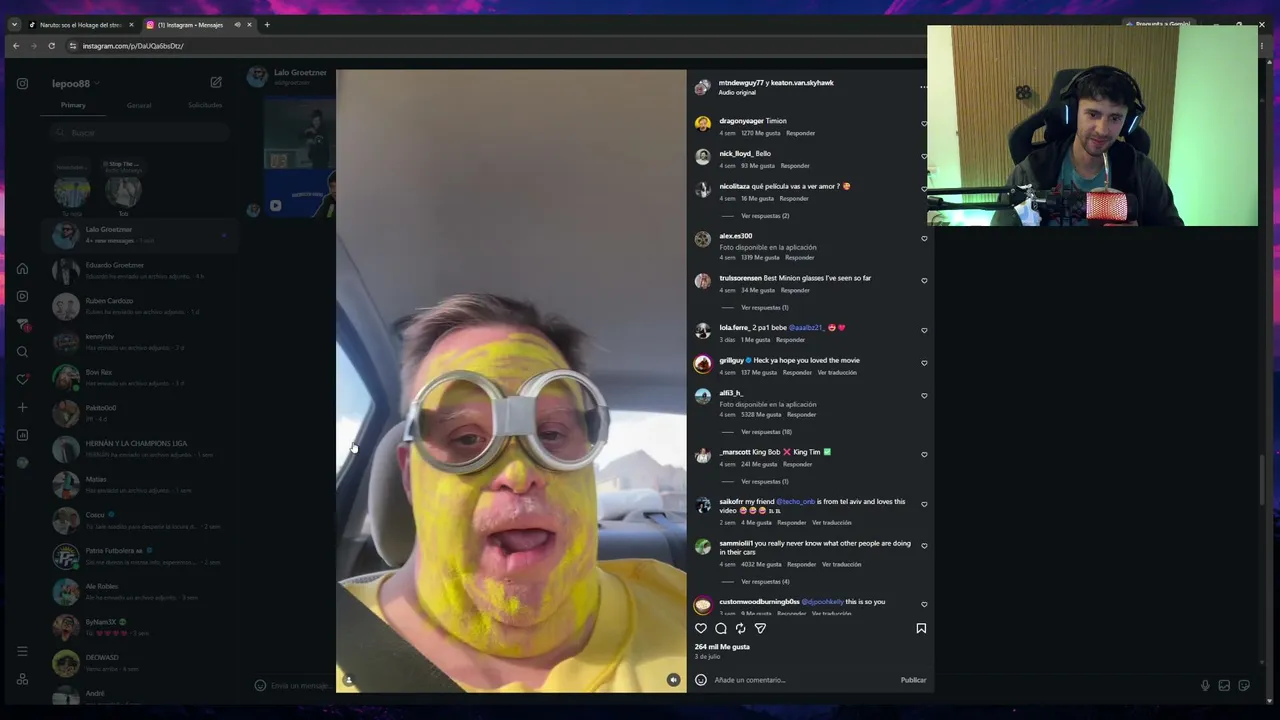Viewport: 1280px width, 720px height.
Task: Attach a photo with the image icon in chat
Action: coord(1224,686)
